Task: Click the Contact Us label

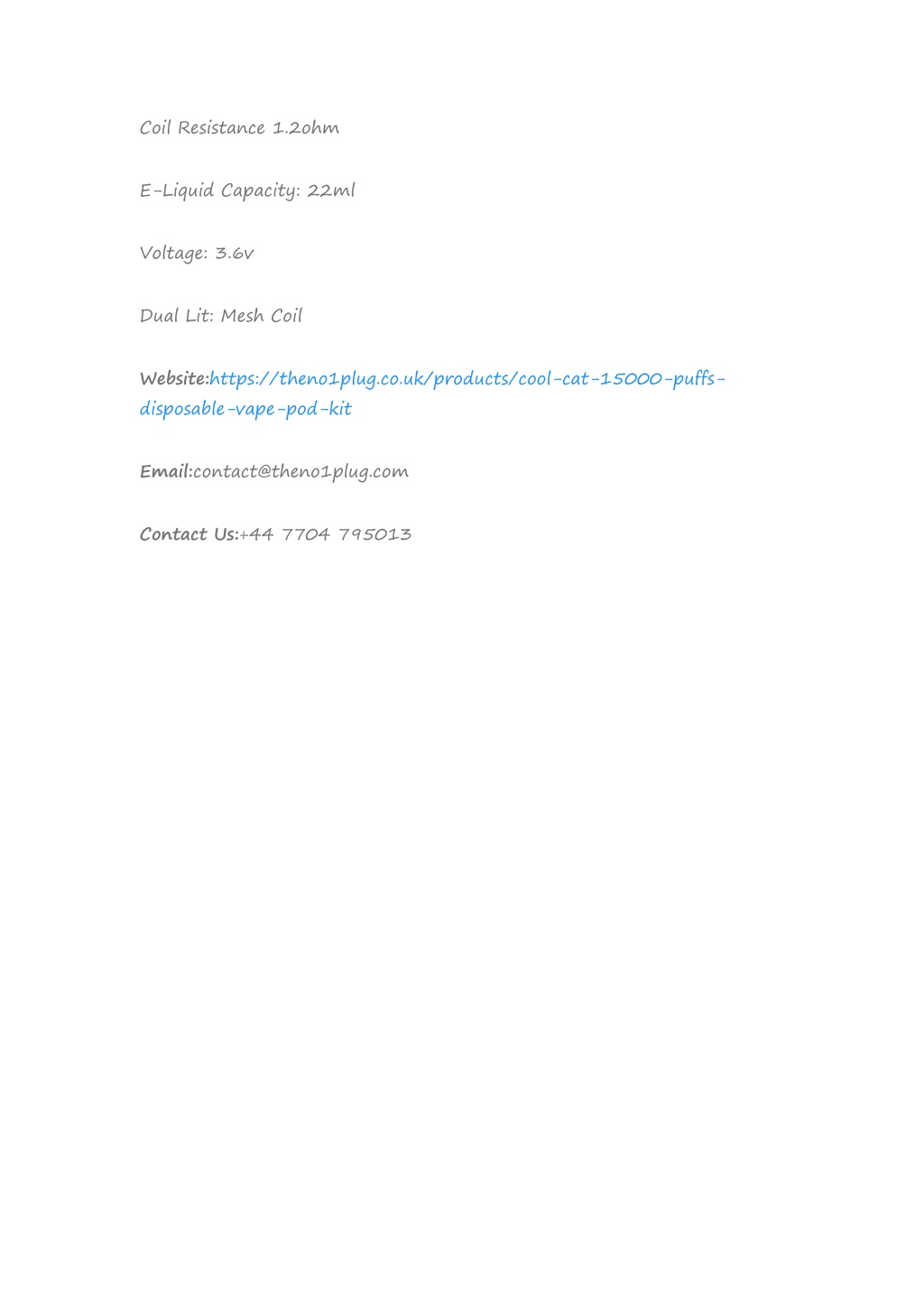Action: click(x=189, y=534)
